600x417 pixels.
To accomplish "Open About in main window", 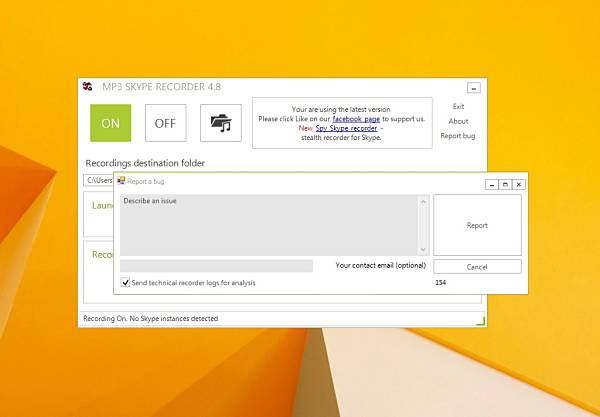I will pyautogui.click(x=458, y=121).
